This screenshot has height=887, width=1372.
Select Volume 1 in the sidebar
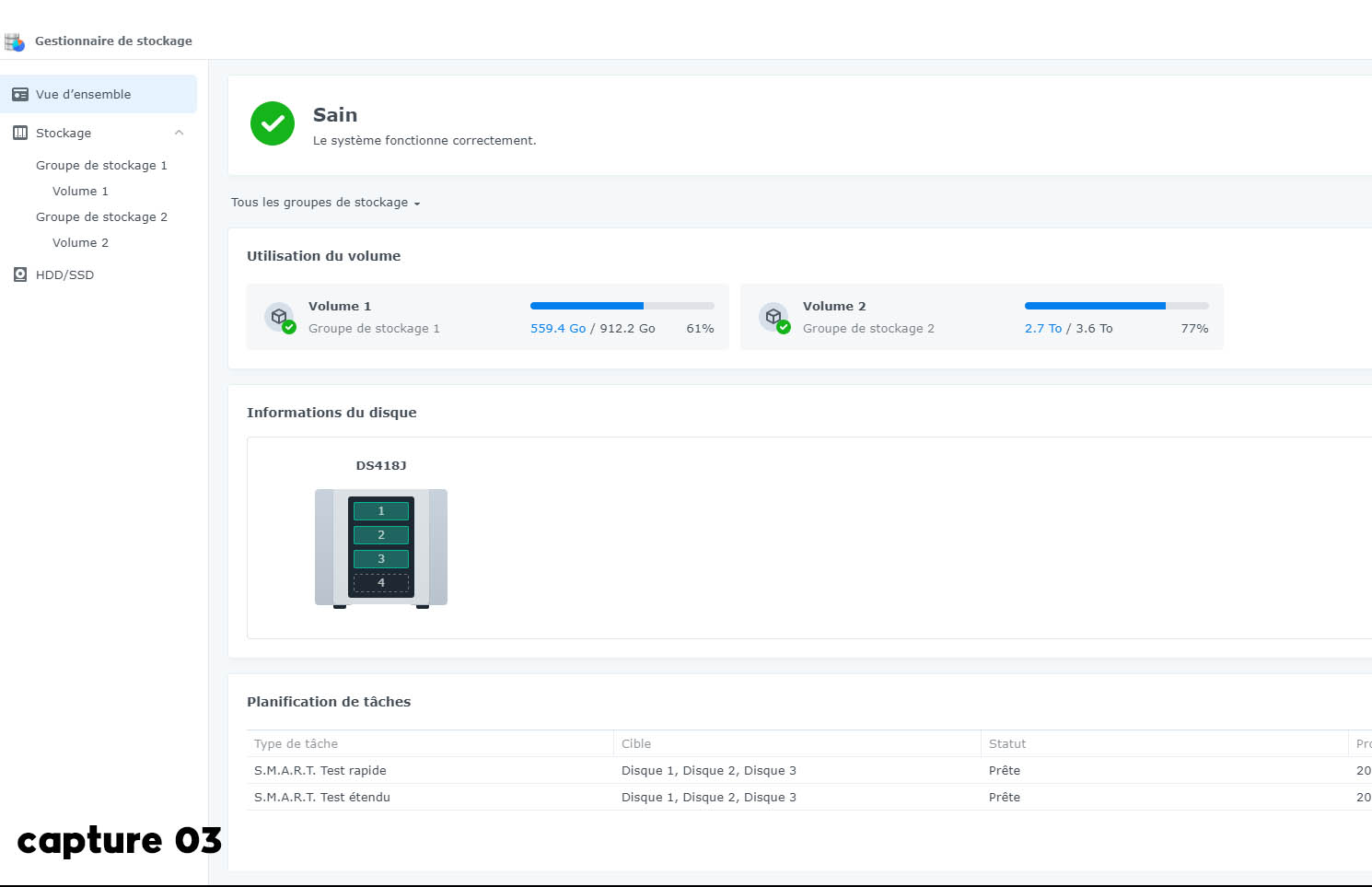click(x=80, y=192)
